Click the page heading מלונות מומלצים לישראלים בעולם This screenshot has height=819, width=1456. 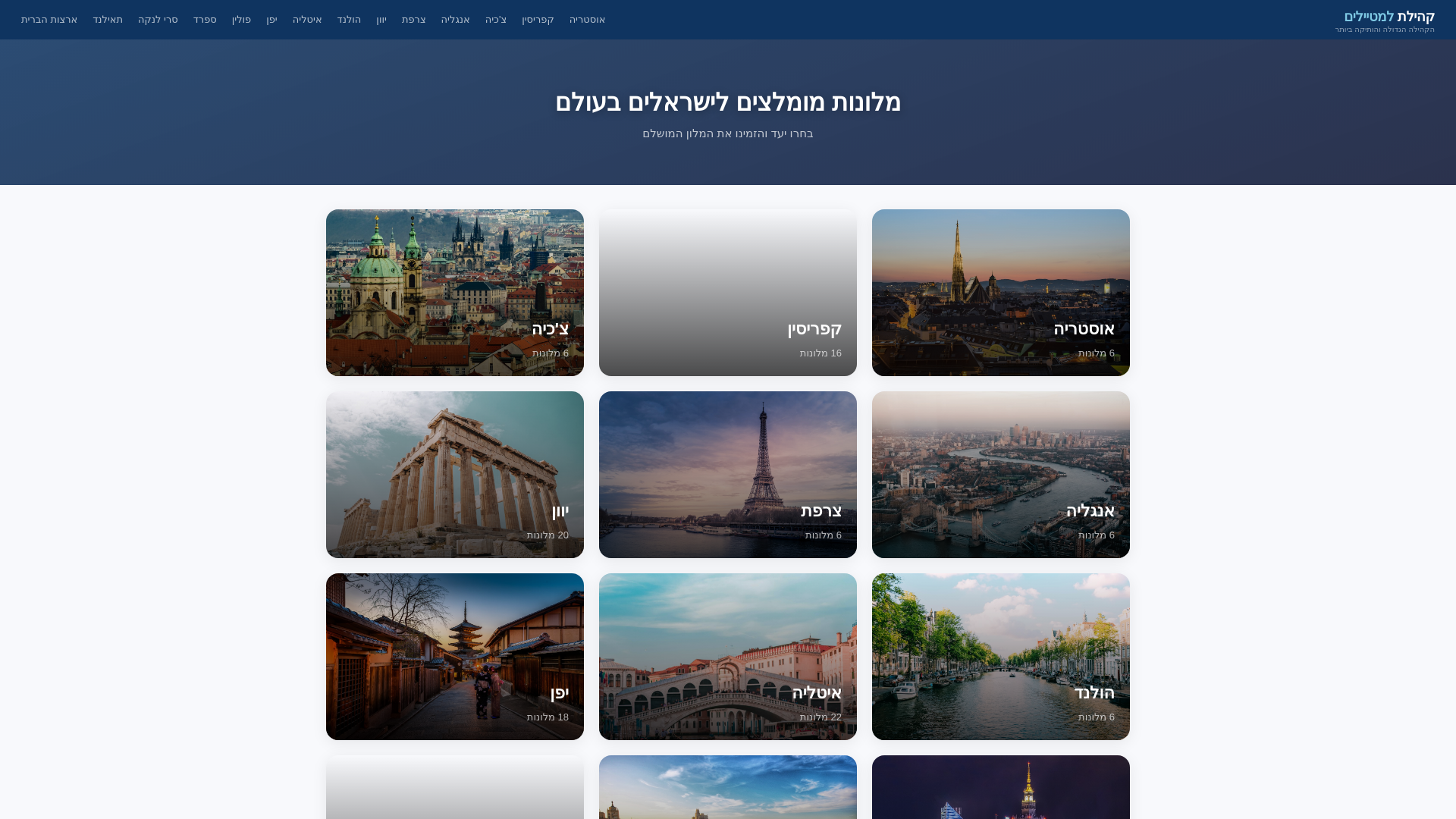click(x=728, y=102)
